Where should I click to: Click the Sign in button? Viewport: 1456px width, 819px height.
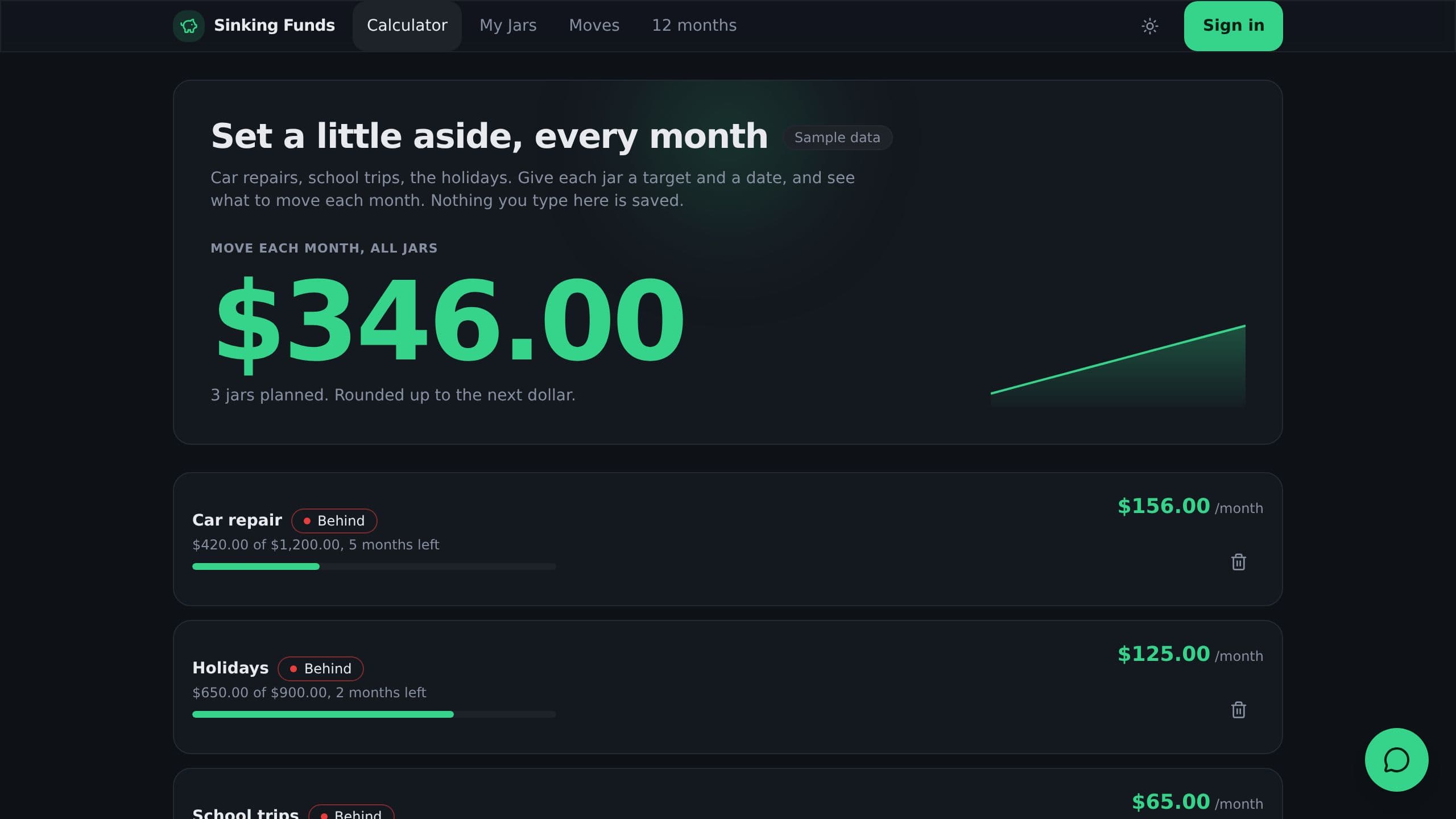tap(1233, 26)
